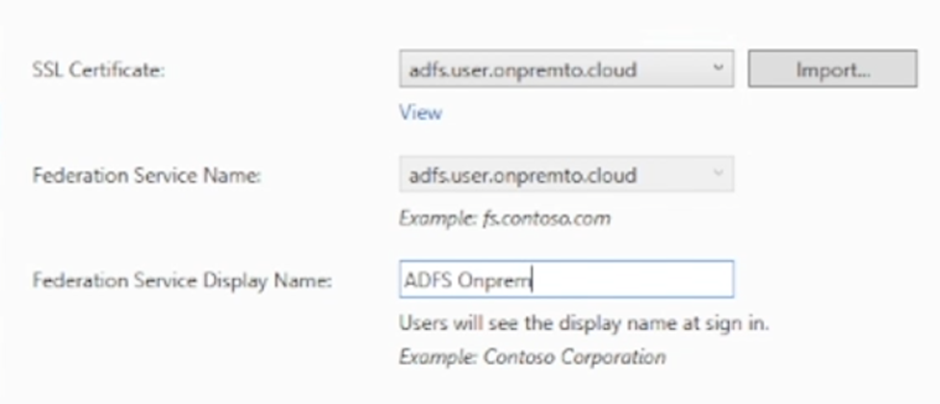Click the 'Example: Contoso Corporation' hint text

(532, 357)
